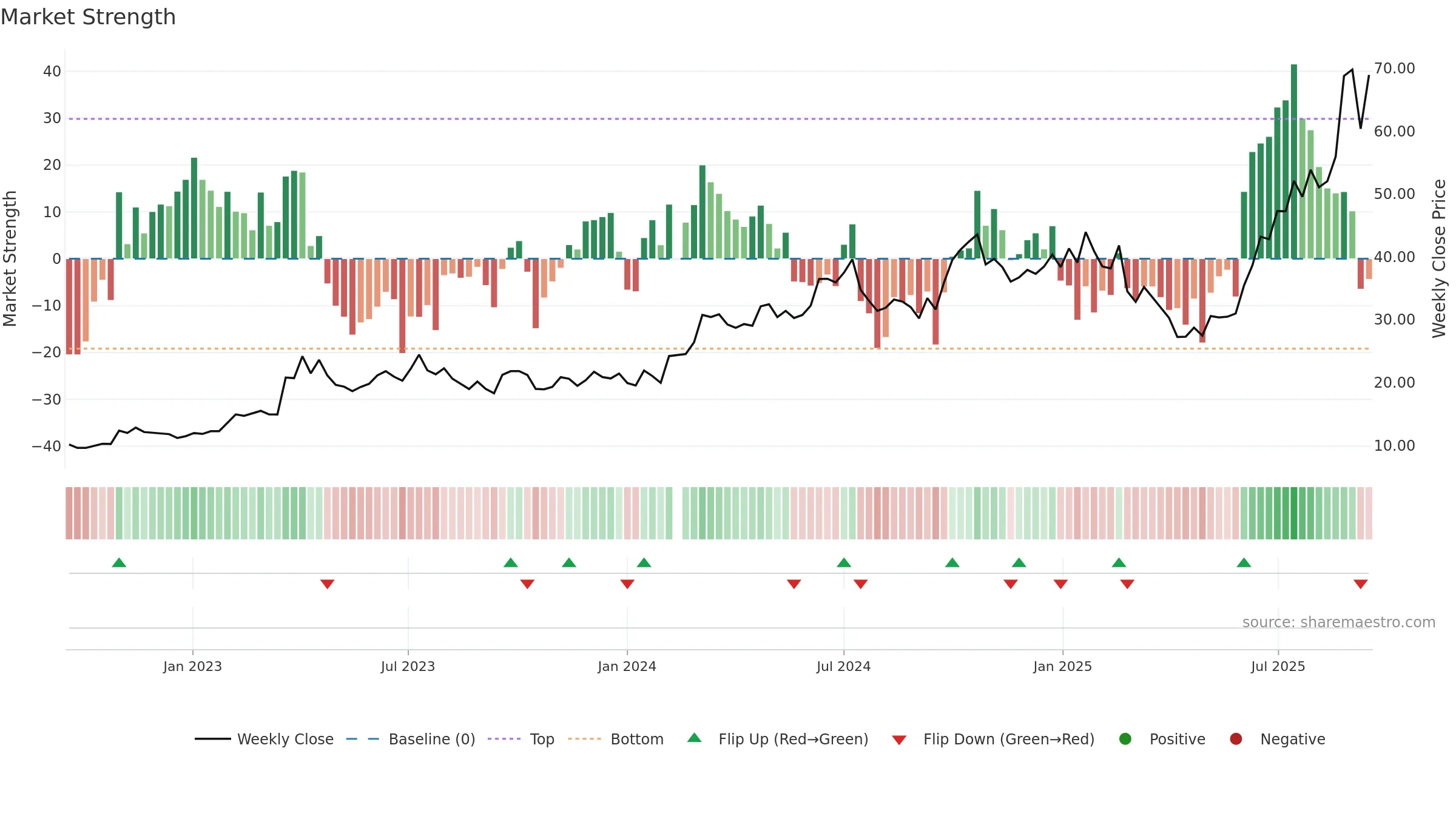Toggle the Weekly Close legend label

tap(285, 739)
